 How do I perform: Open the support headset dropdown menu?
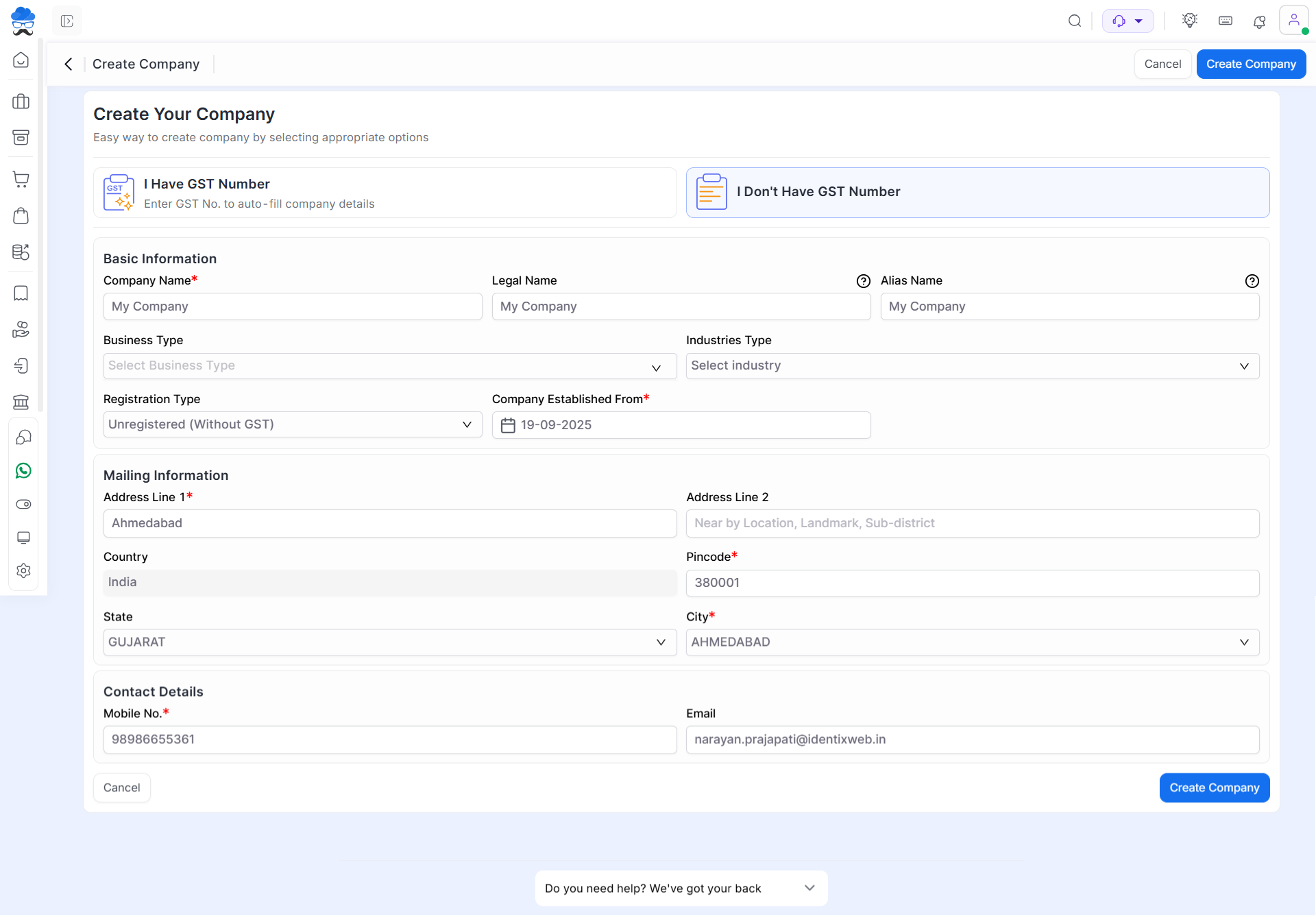coord(1128,21)
